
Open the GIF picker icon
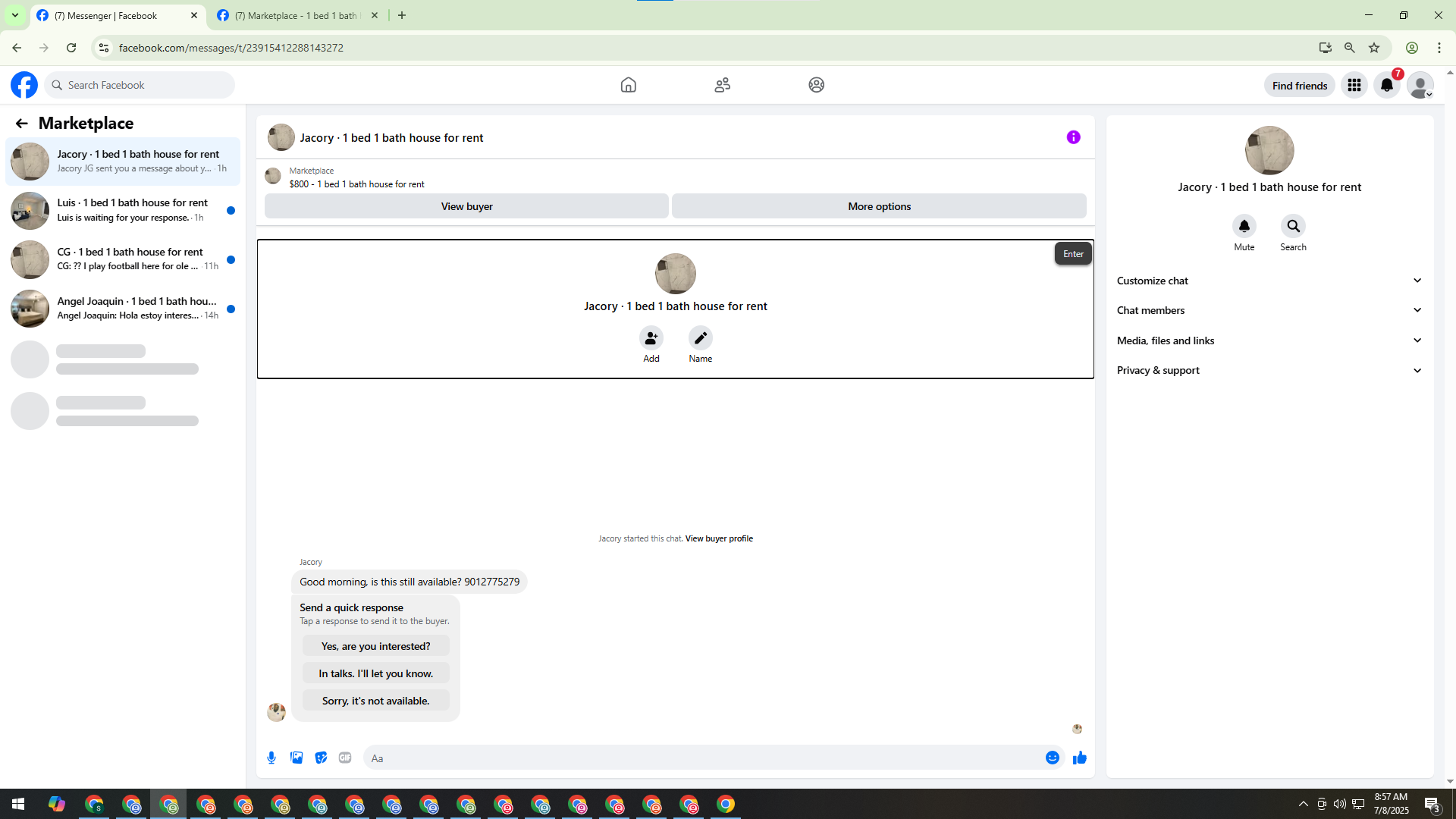[345, 758]
